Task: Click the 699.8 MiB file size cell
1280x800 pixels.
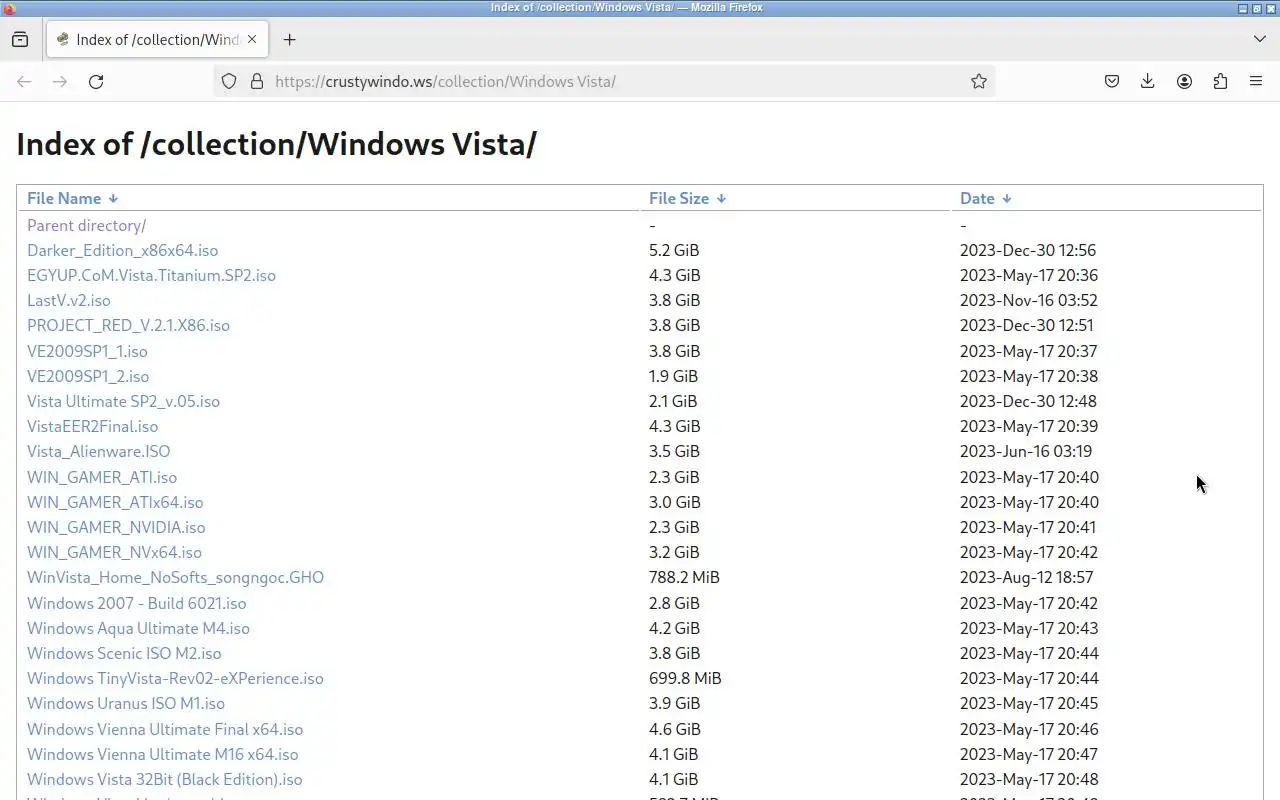Action: coord(685,678)
